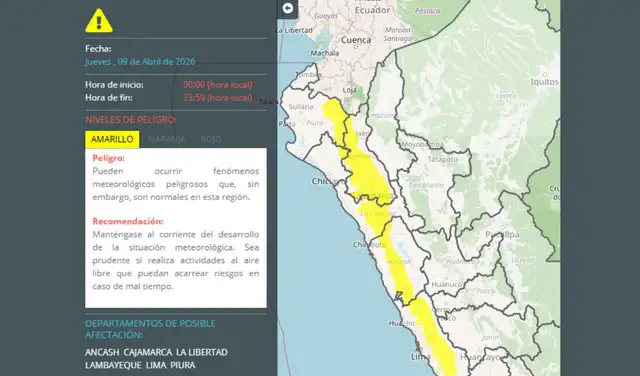Click the Huancayo city label on the map
The width and height of the screenshot is (640, 376).
(x=480, y=358)
